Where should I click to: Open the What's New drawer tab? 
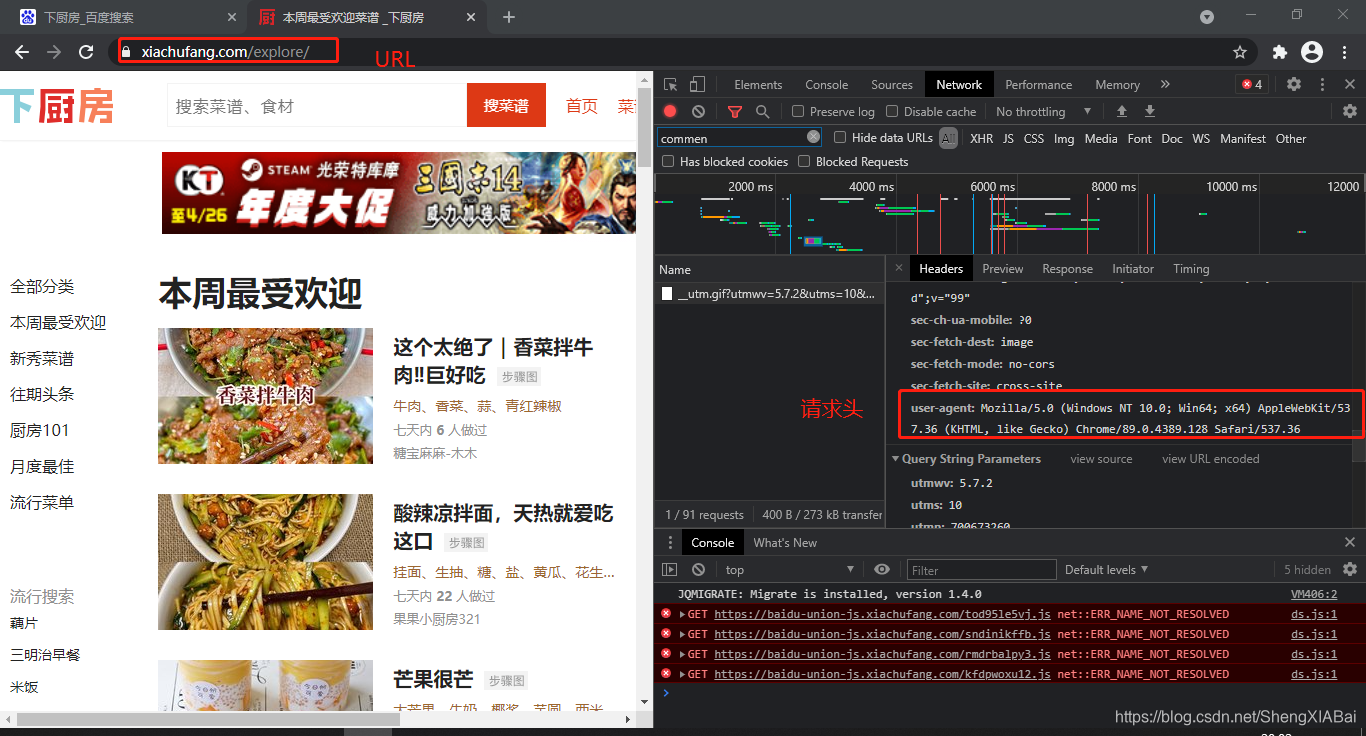coord(785,543)
